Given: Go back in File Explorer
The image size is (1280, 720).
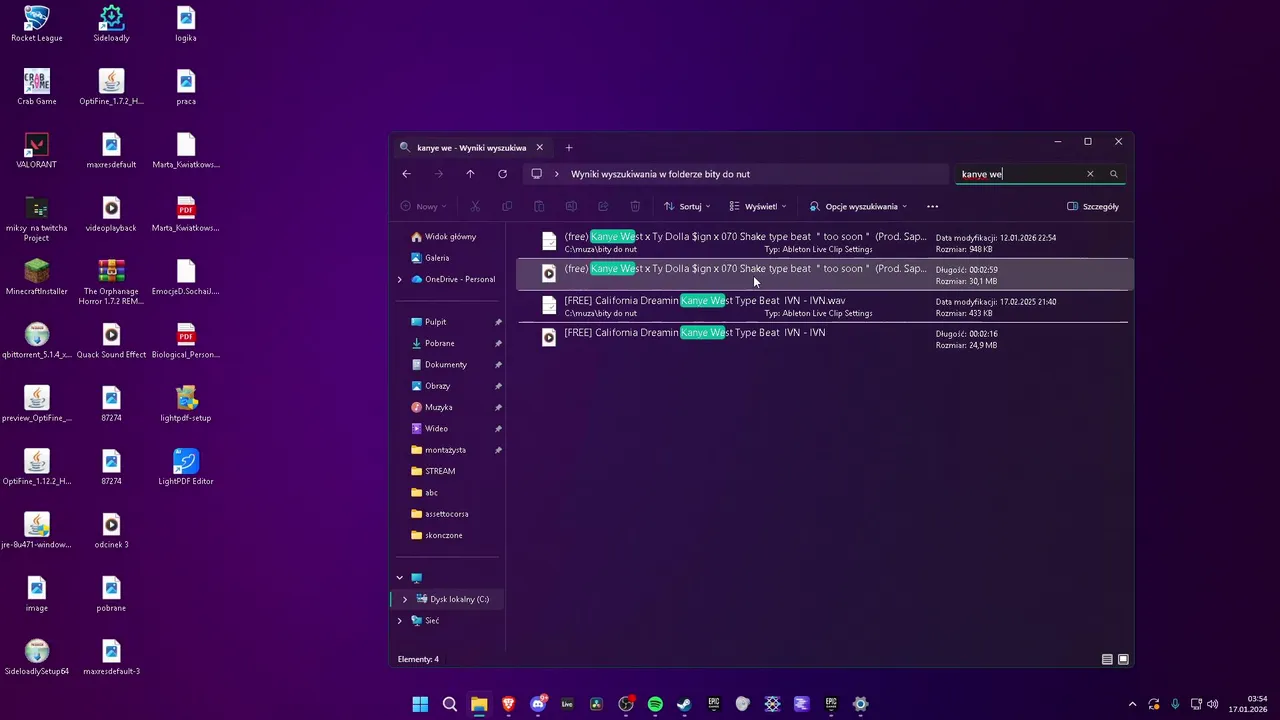Looking at the screenshot, I should 406,174.
